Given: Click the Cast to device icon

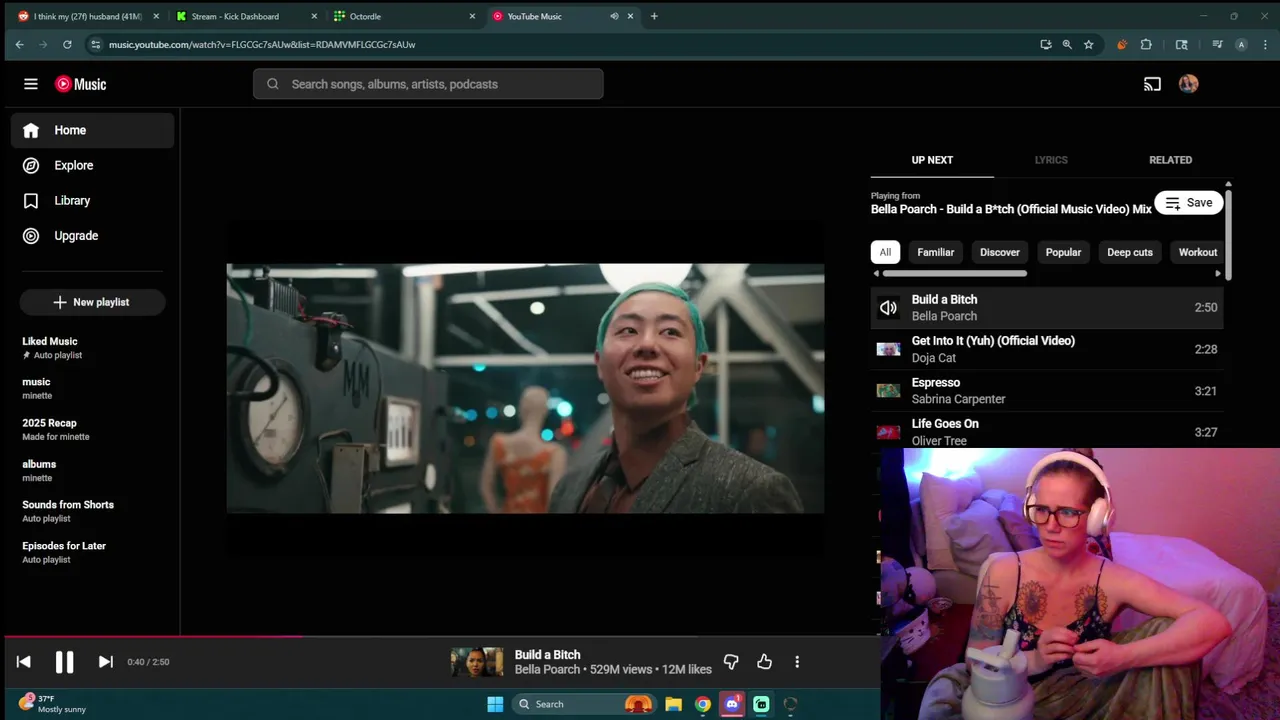Looking at the screenshot, I should pyautogui.click(x=1152, y=84).
